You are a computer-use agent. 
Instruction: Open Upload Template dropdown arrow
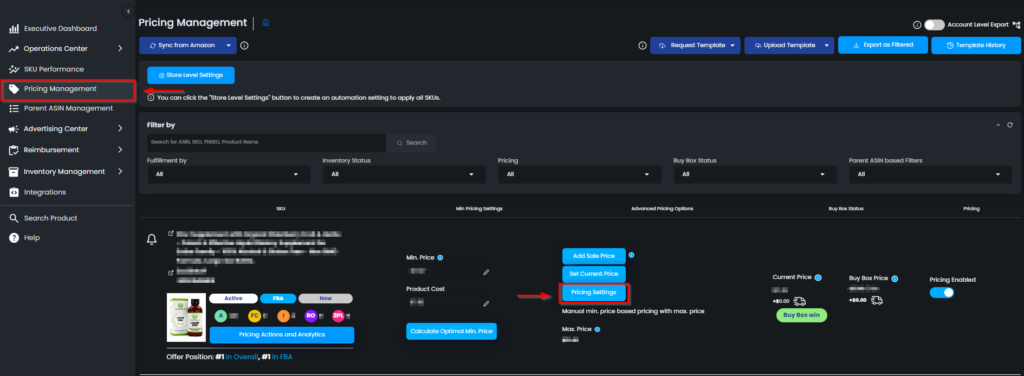(827, 46)
